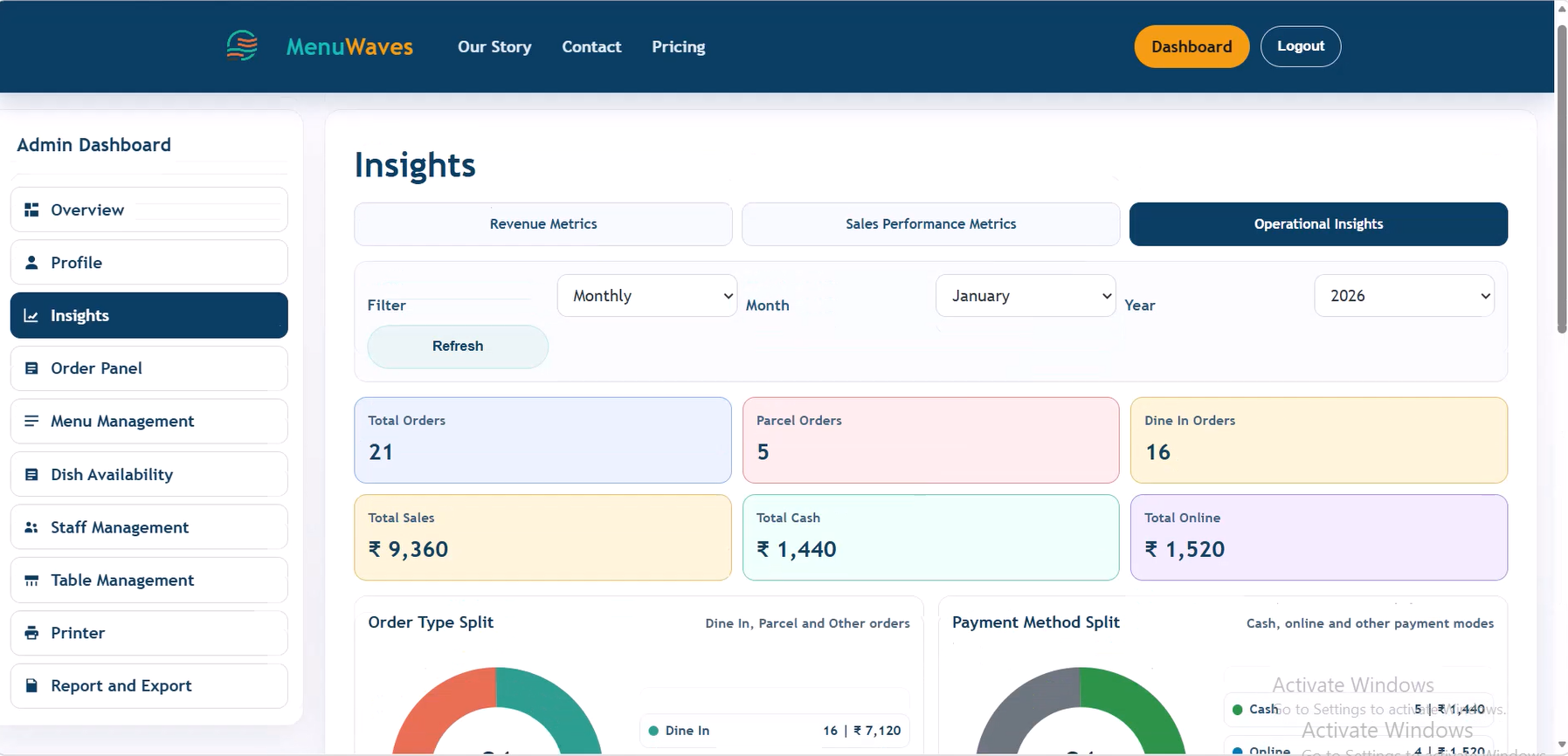
Task: Click the Overview grid icon in sidebar
Action: point(31,210)
